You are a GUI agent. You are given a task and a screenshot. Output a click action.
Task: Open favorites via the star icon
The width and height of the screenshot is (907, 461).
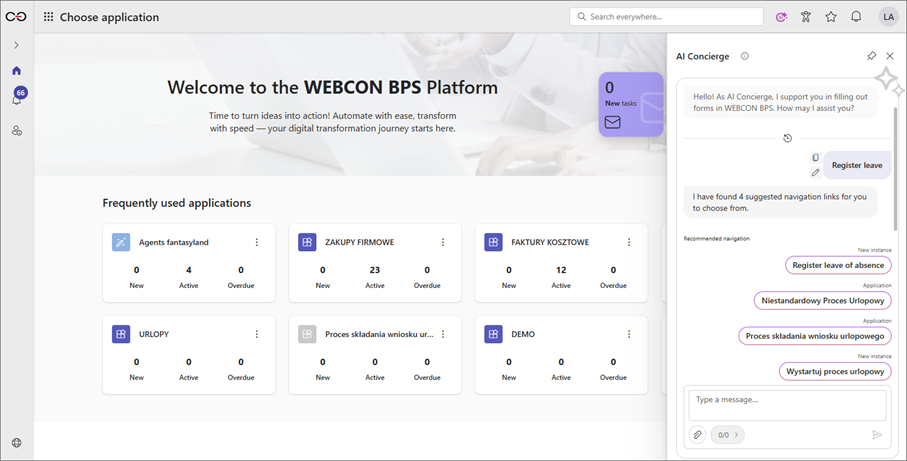click(x=831, y=17)
